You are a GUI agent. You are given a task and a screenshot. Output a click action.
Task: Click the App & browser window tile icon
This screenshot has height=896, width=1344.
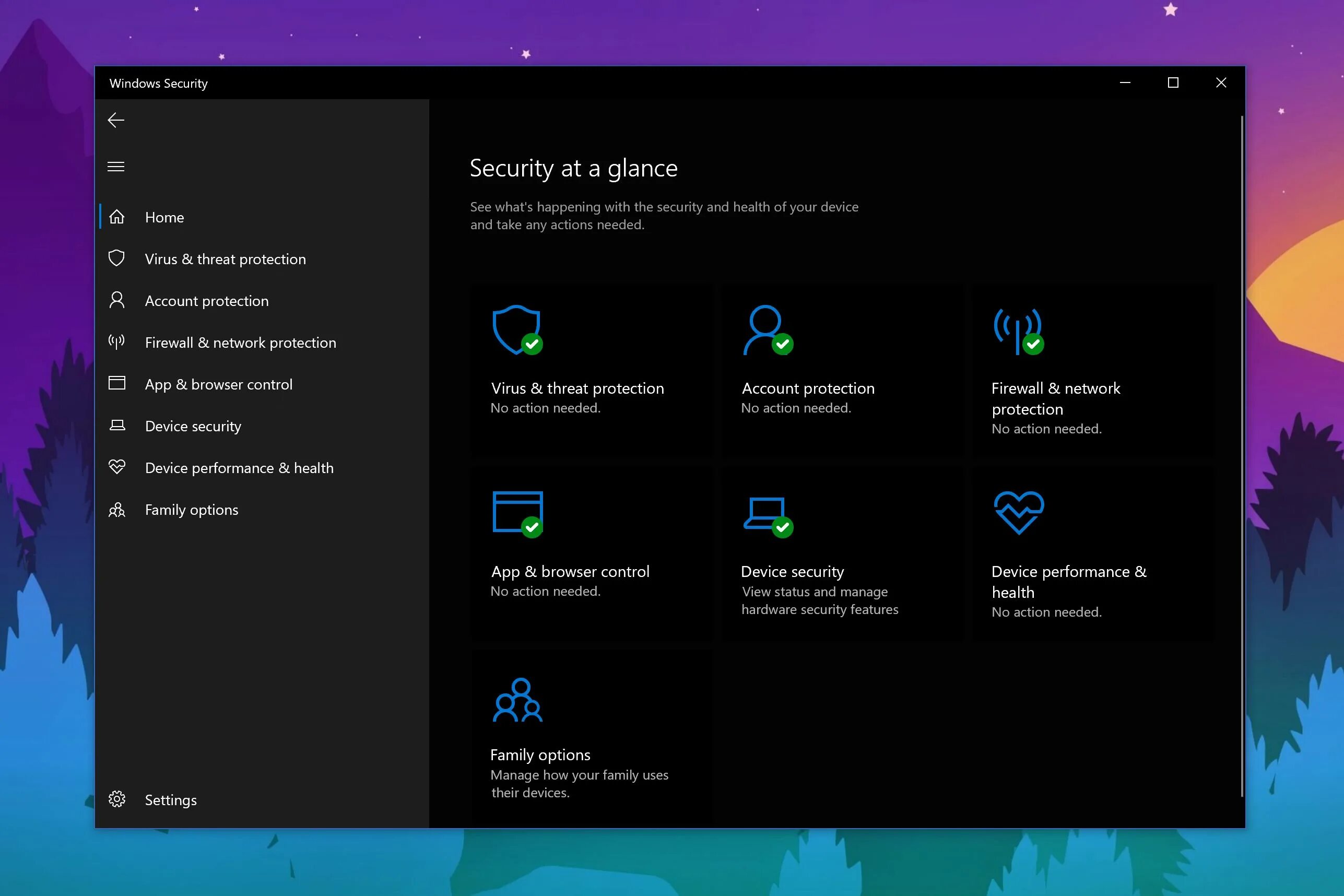pos(517,512)
